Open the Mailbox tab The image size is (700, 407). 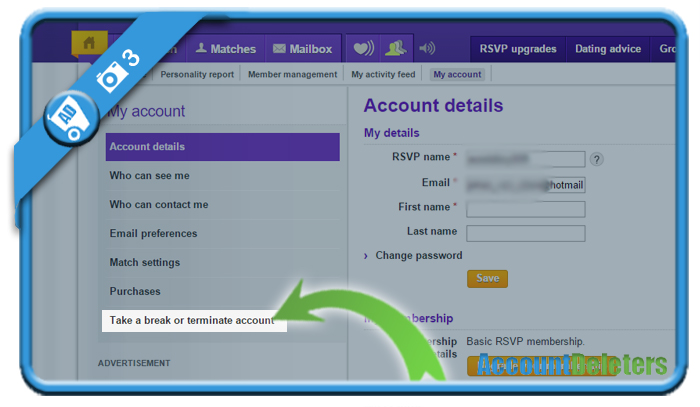click(x=303, y=49)
